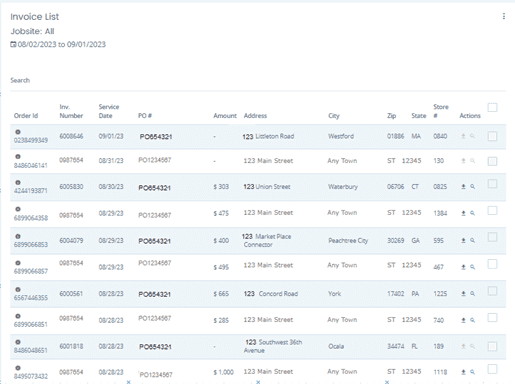Viewport: 515px width, 384px height.
Task: Check the box for the Westford row
Action: 492,136
